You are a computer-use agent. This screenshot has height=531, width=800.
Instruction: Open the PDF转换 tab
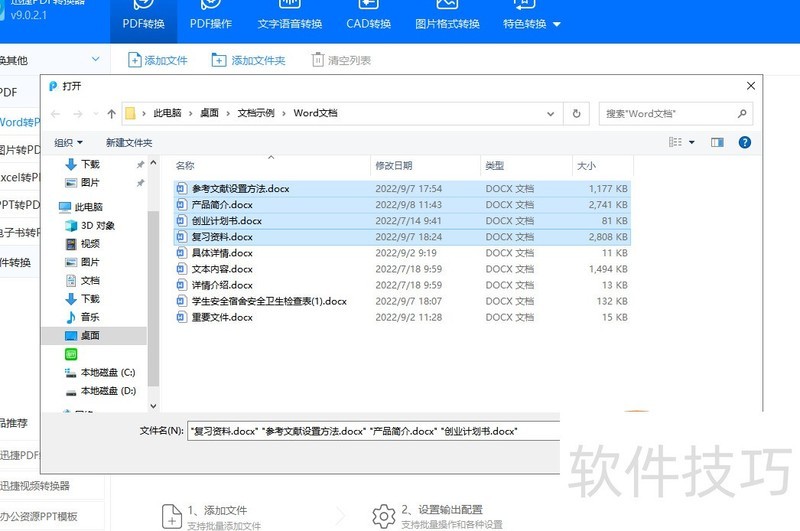point(143,20)
